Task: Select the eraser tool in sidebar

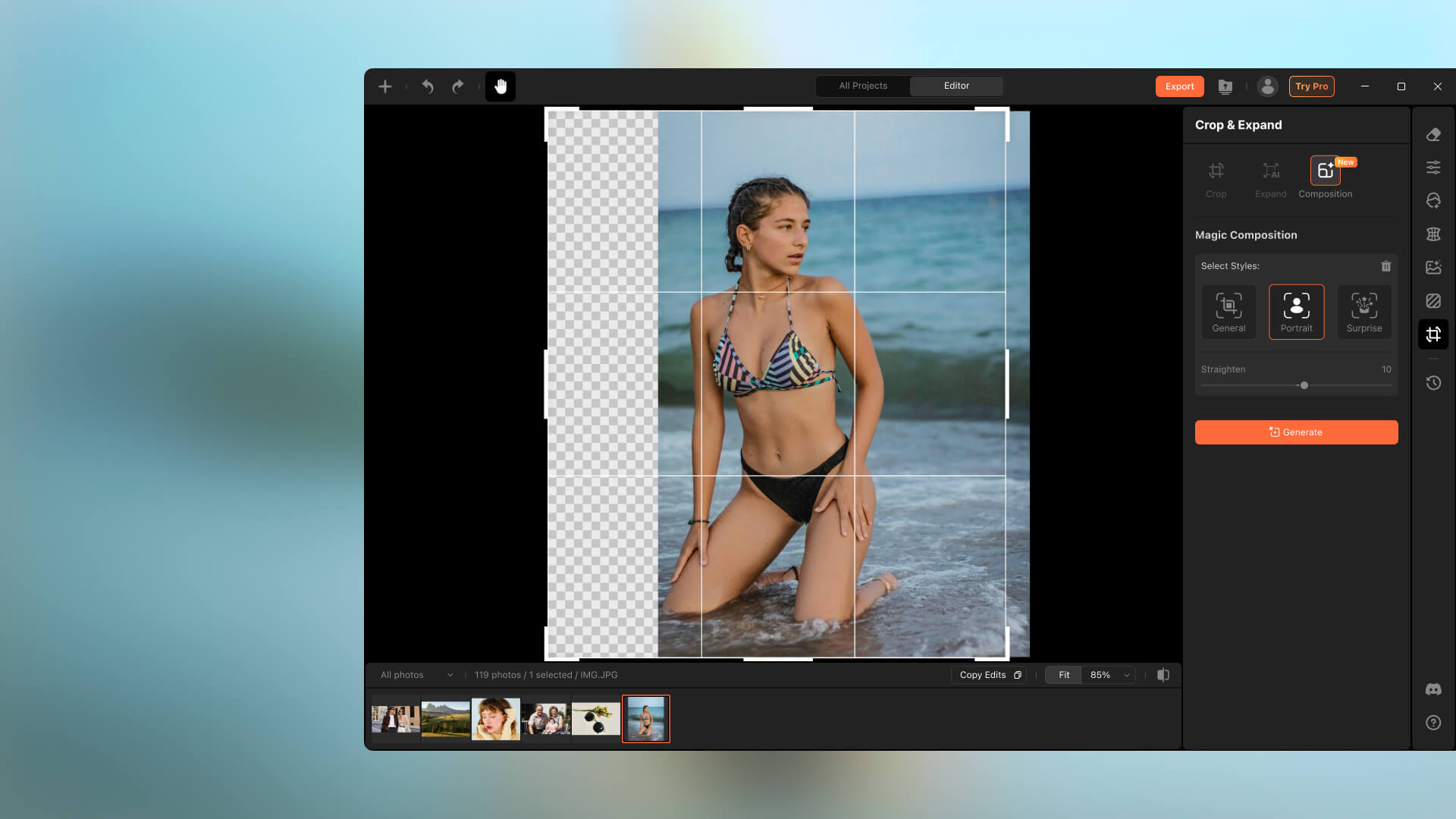Action: pyautogui.click(x=1433, y=134)
